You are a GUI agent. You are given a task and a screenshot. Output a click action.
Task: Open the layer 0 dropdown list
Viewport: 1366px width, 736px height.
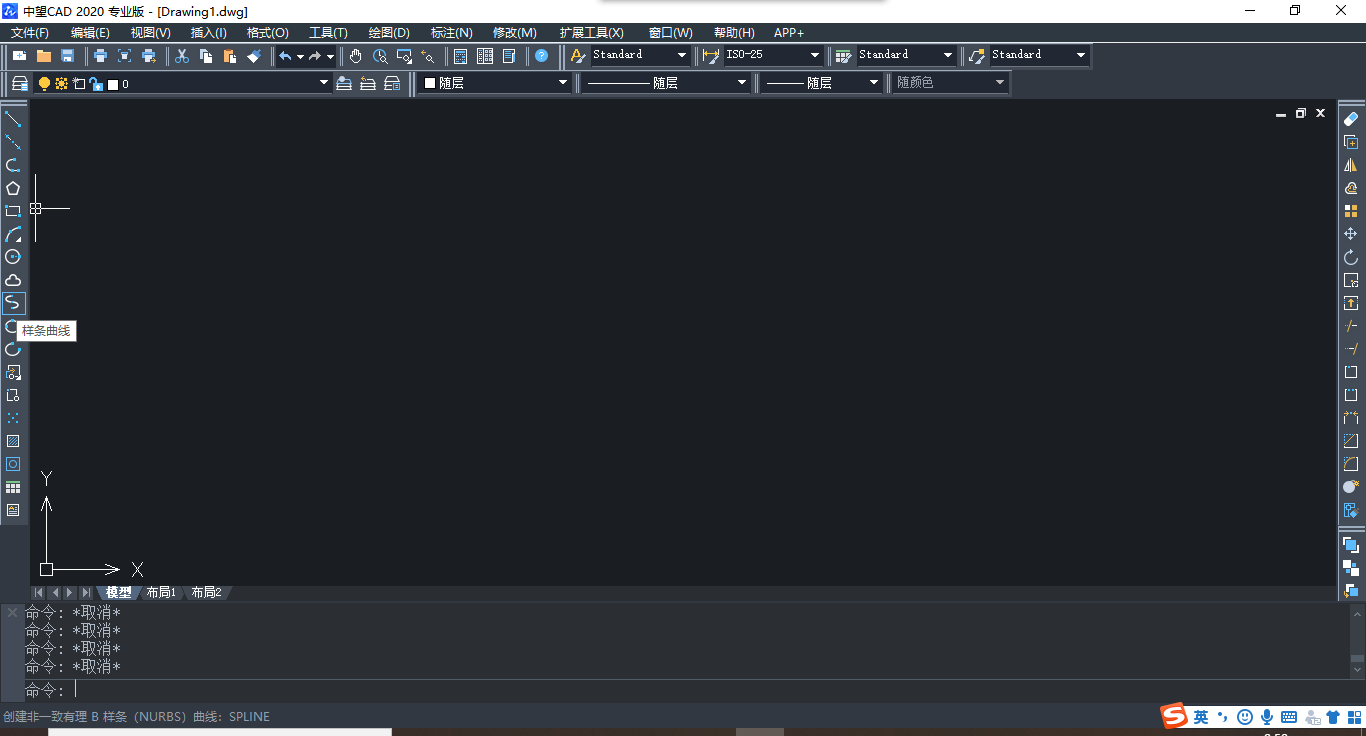[x=323, y=83]
